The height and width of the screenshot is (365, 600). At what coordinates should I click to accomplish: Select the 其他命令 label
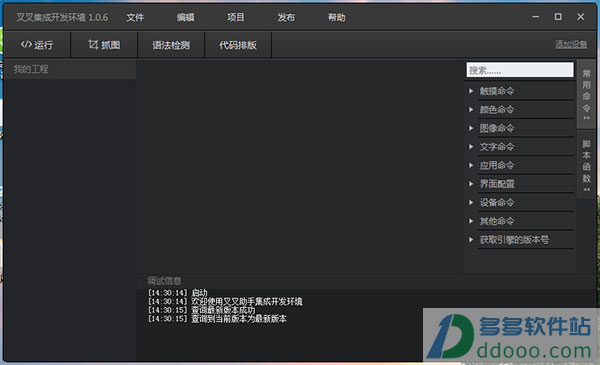click(x=497, y=221)
